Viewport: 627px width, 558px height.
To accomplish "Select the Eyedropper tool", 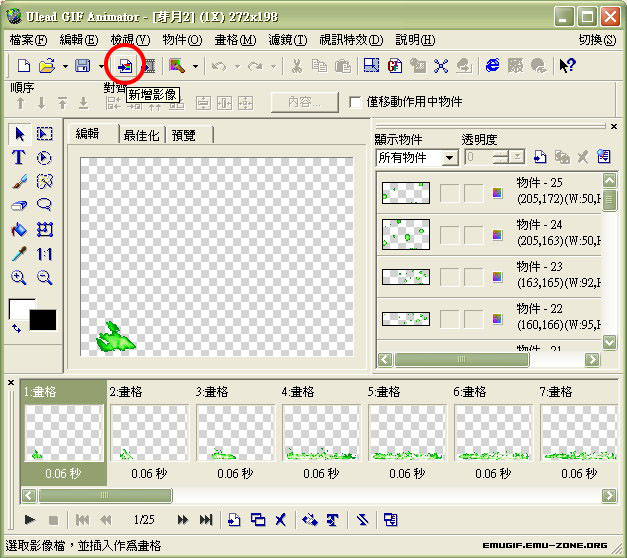I will pos(19,254).
